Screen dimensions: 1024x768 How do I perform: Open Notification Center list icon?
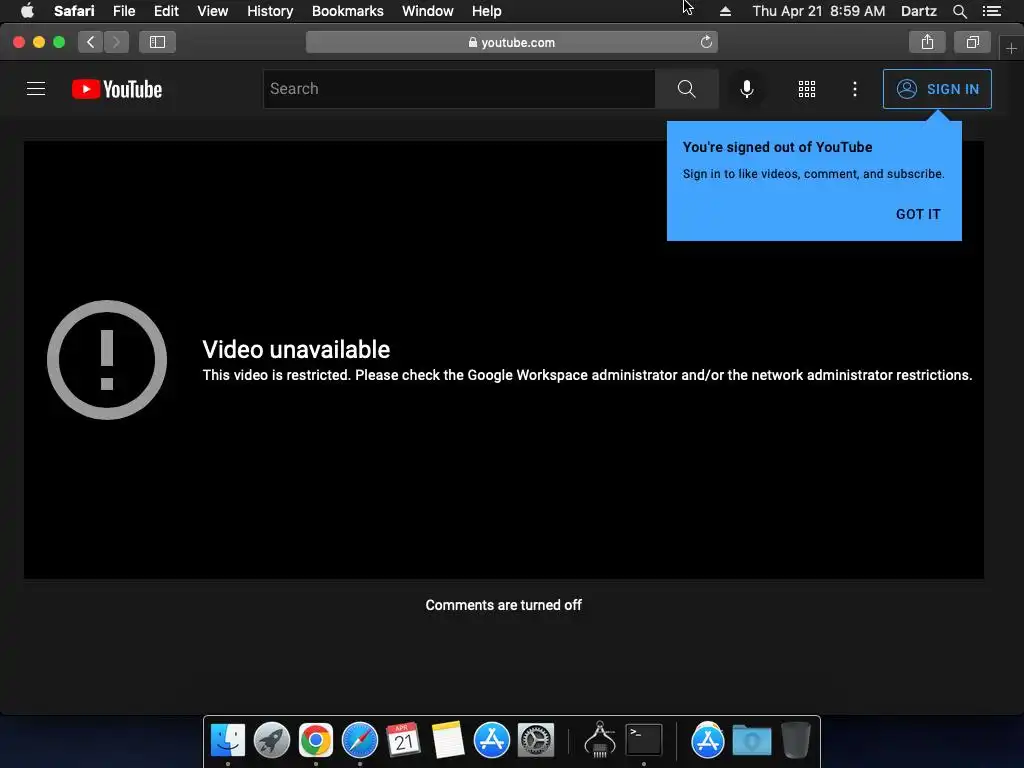pos(991,11)
